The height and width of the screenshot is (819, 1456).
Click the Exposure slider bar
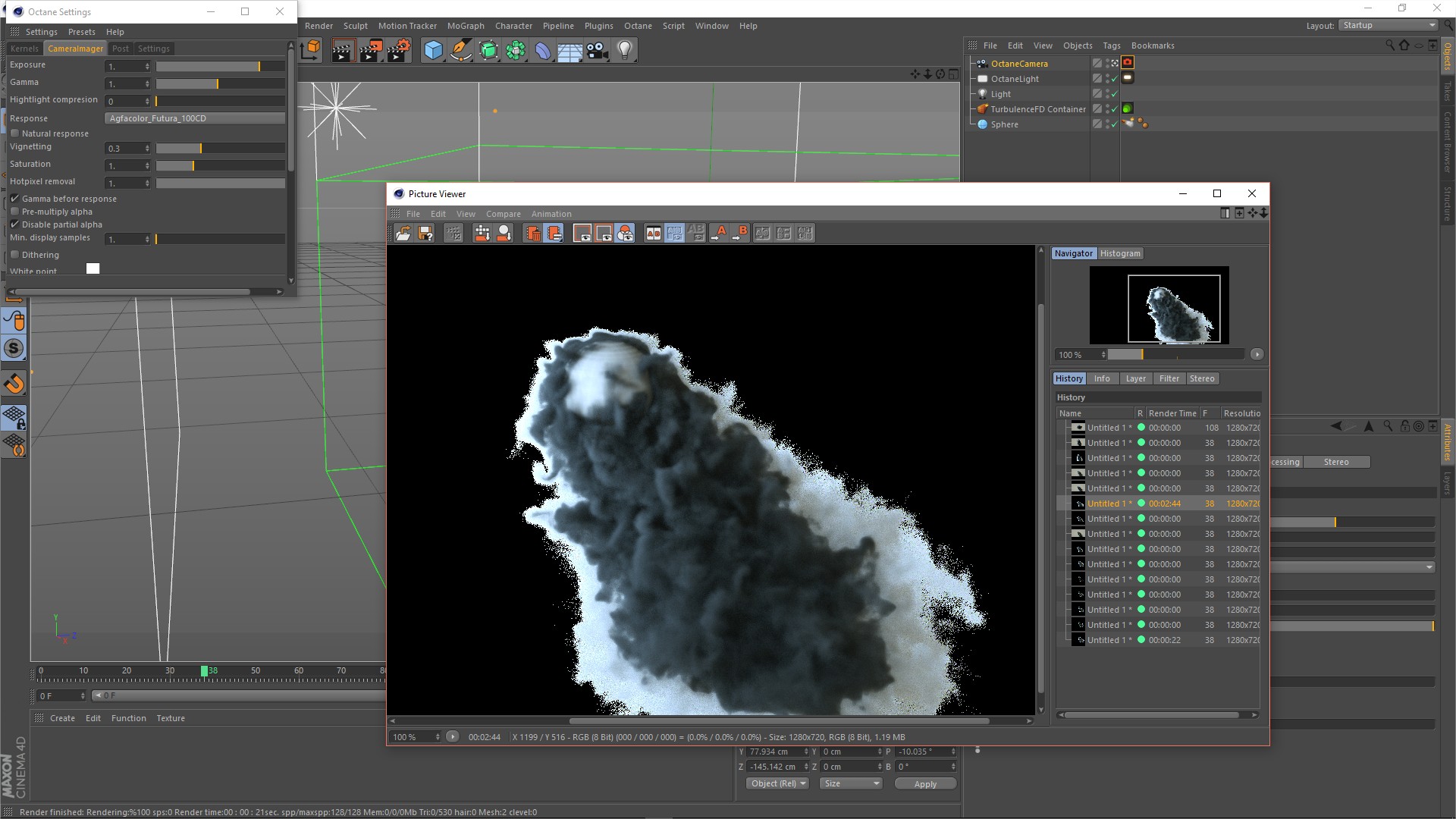[220, 67]
